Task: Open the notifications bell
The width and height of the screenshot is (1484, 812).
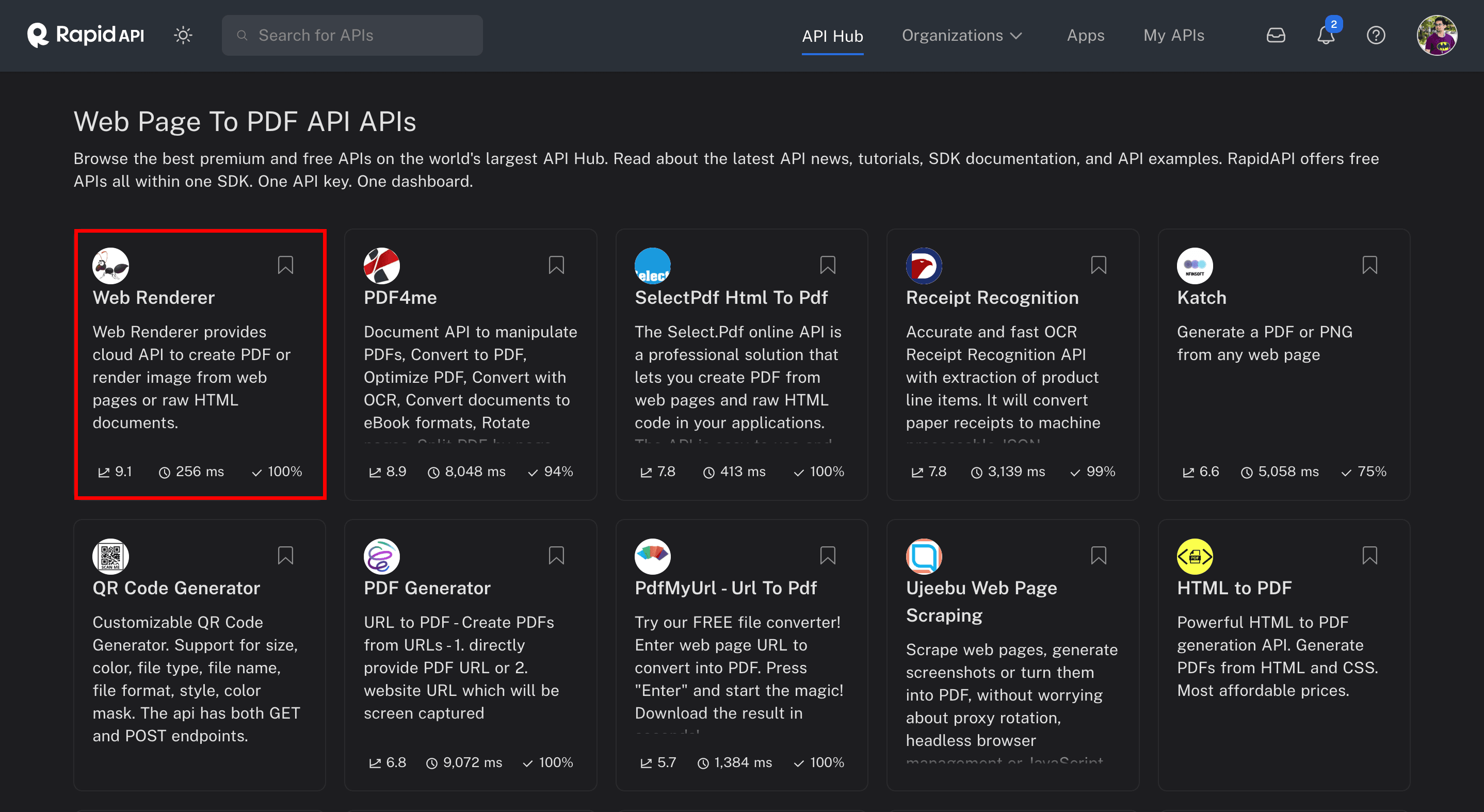Action: [1326, 36]
